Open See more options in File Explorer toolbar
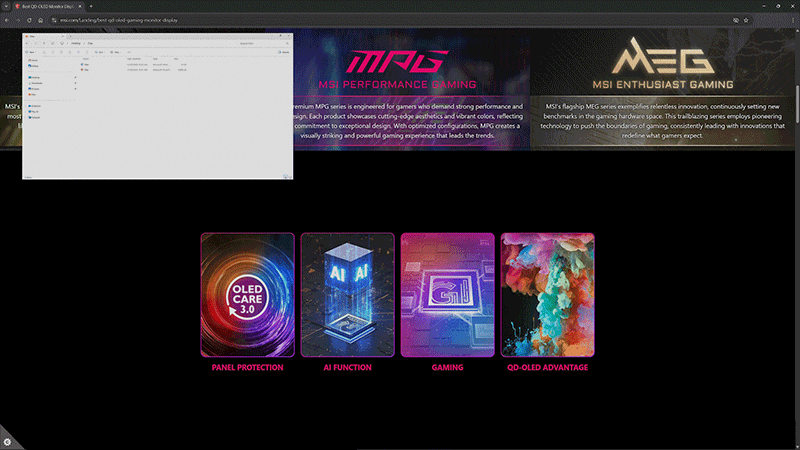 [x=129, y=52]
